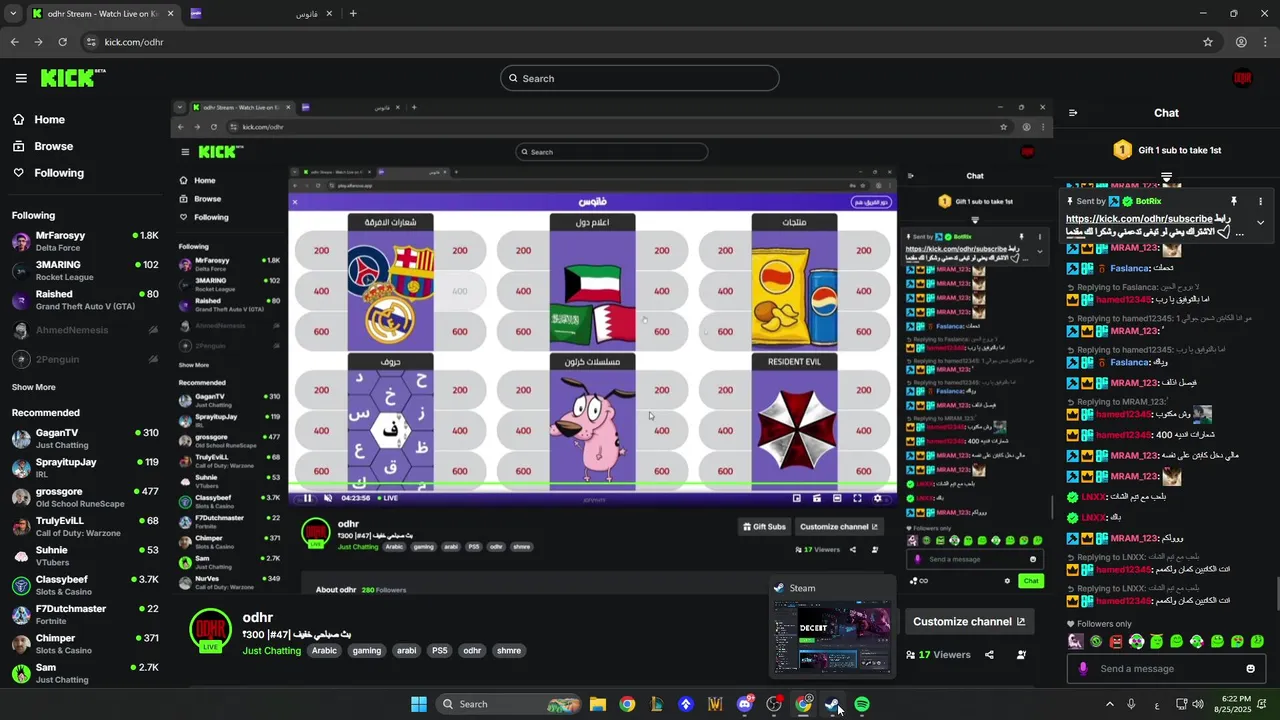Viewport: 1280px width, 720px height.
Task: Click the browser address bar
Action: coord(640,42)
